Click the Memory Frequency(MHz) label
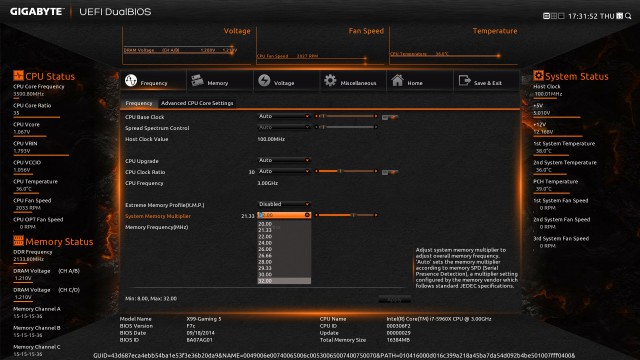The image size is (640, 360). [x=156, y=227]
